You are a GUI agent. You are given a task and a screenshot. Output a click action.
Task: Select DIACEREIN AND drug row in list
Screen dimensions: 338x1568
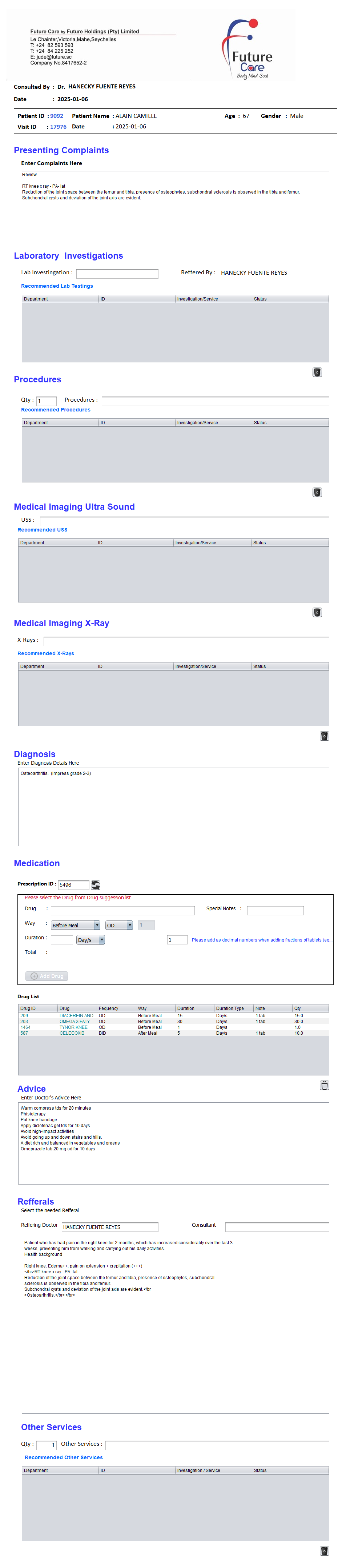pyautogui.click(x=76, y=1015)
